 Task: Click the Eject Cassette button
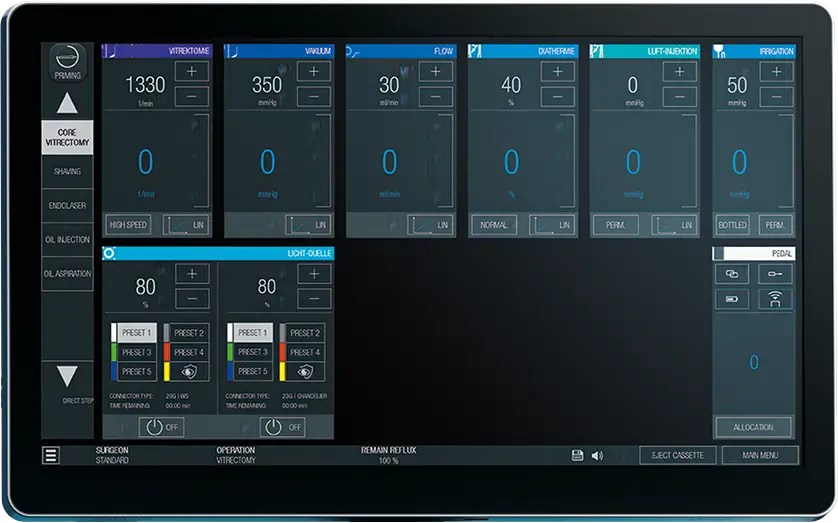678,456
